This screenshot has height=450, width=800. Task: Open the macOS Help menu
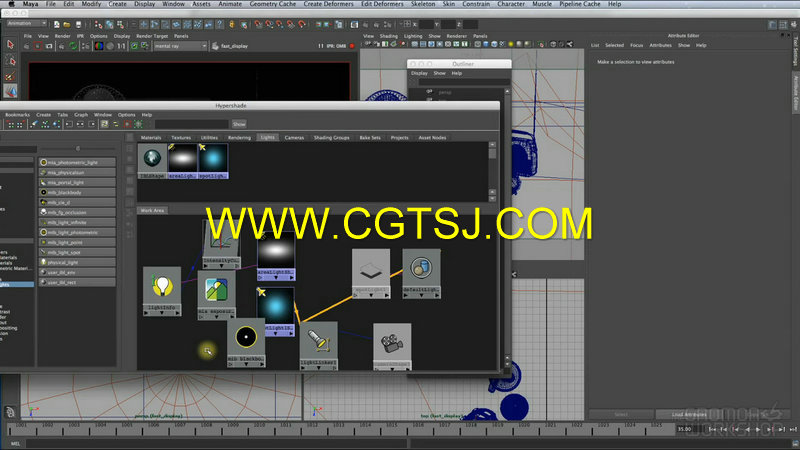tap(614, 4)
